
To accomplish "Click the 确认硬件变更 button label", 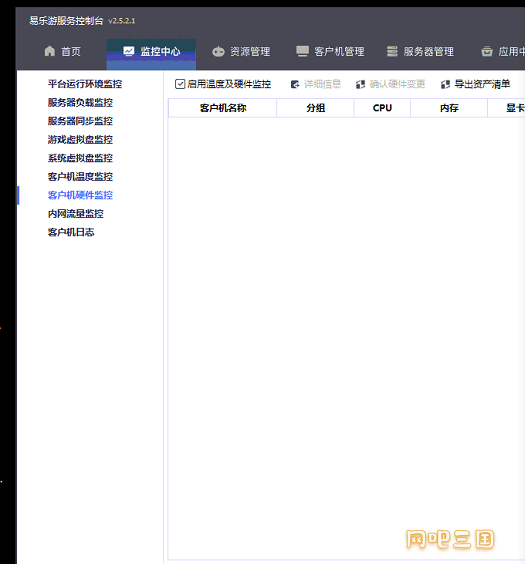I will pos(397,84).
